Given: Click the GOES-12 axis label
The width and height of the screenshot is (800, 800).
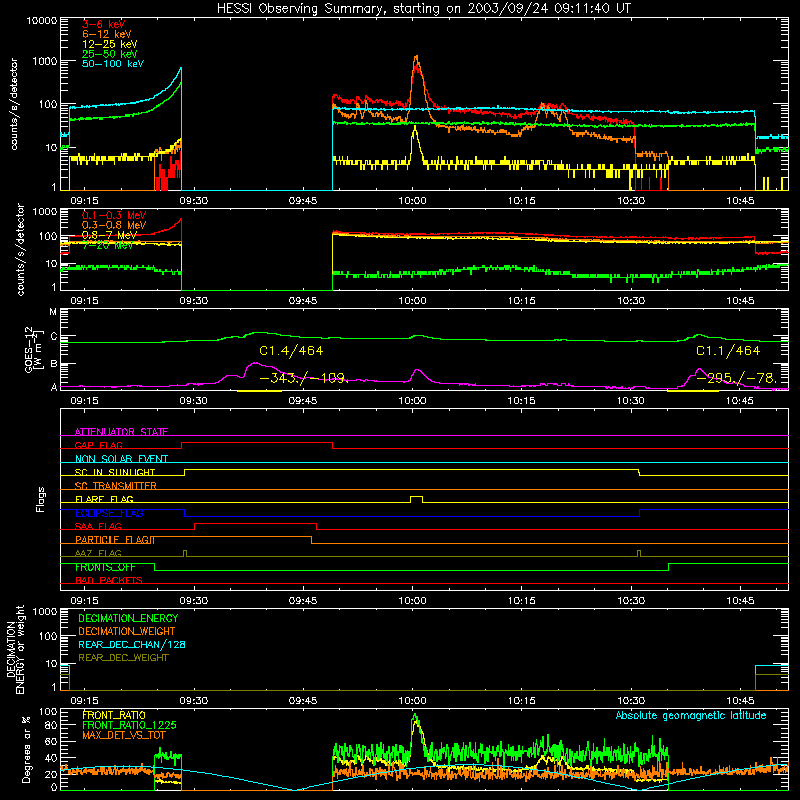Looking at the screenshot, I should pos(33,349).
